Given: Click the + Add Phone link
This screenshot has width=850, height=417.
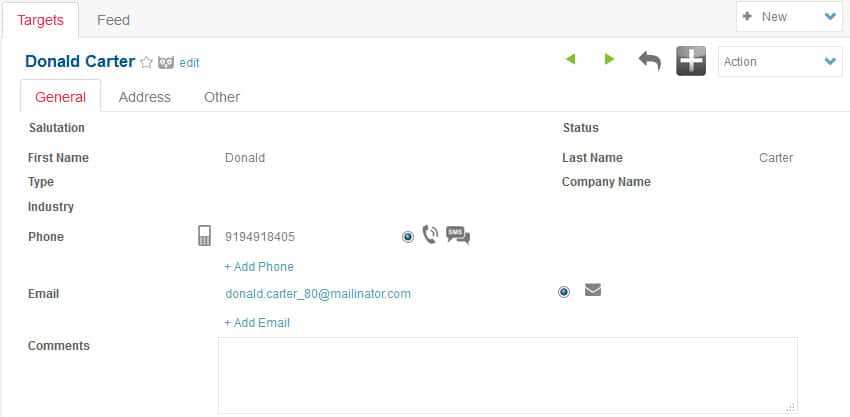Looking at the screenshot, I should tap(259, 267).
